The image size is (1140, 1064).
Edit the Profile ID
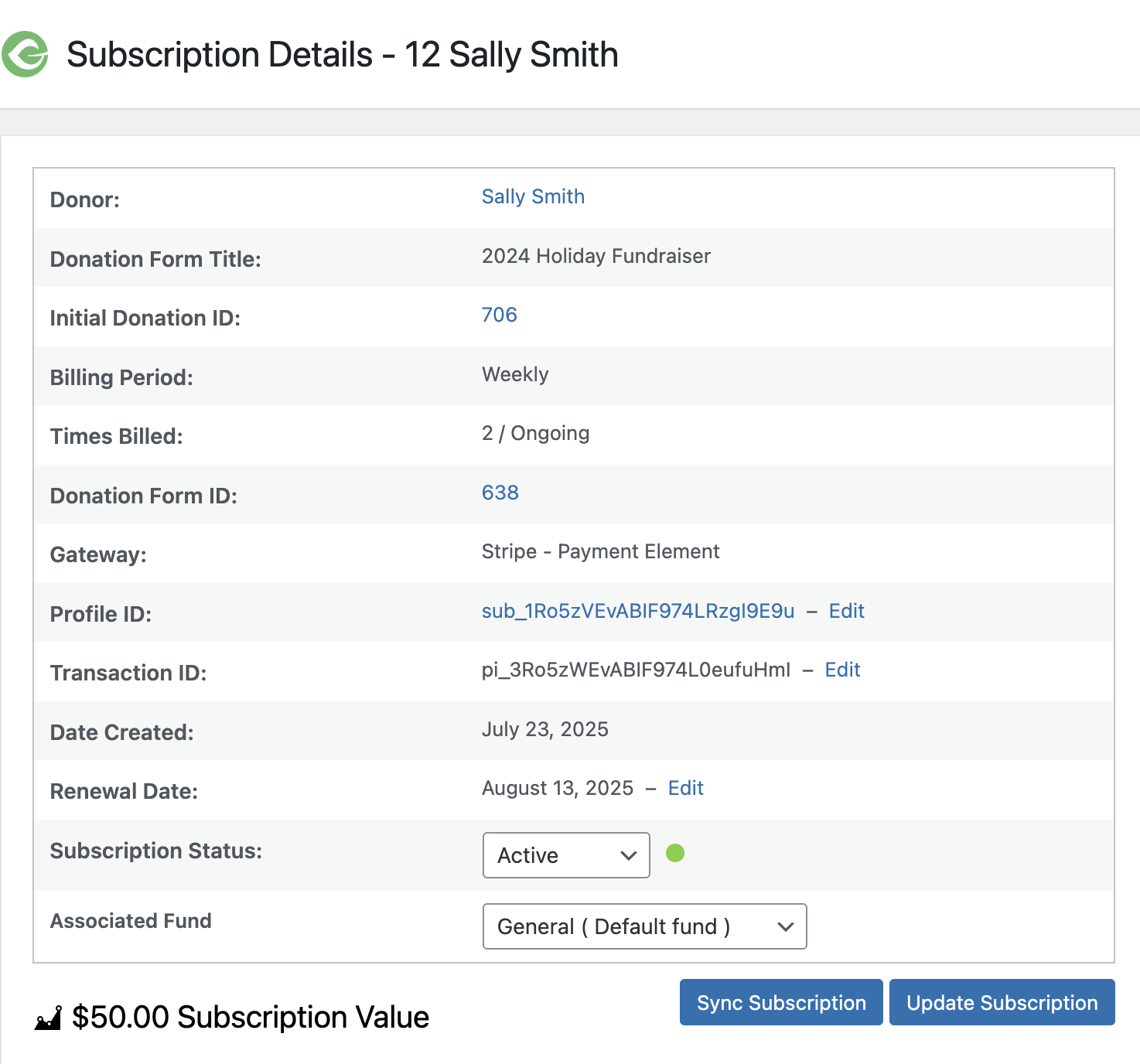pyautogui.click(x=846, y=611)
